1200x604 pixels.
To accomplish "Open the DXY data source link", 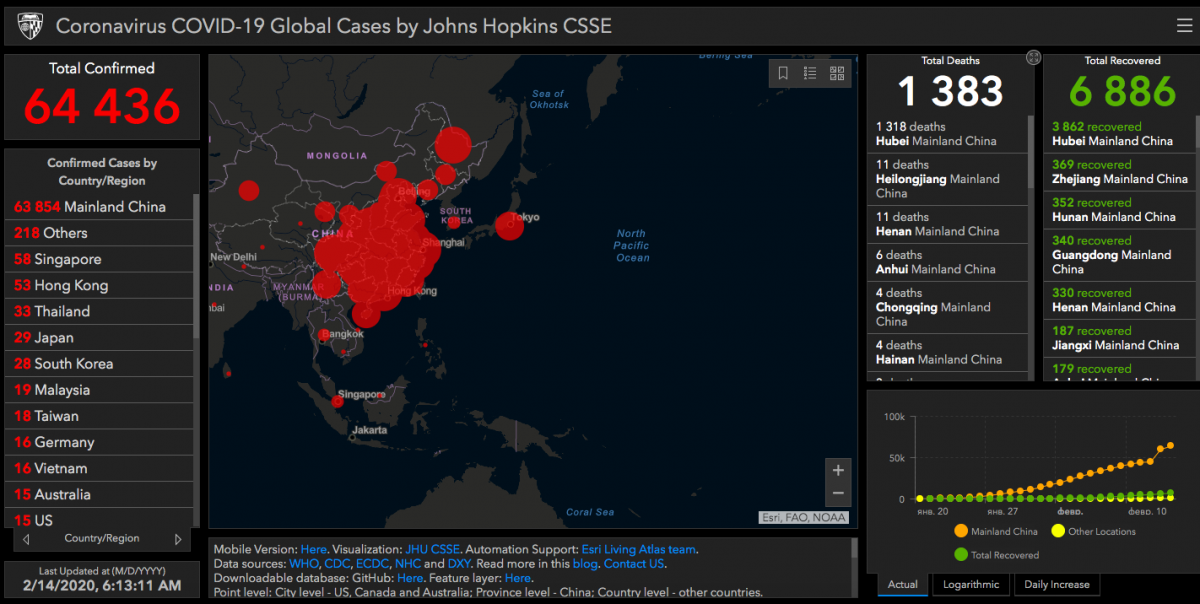I will click(459, 564).
